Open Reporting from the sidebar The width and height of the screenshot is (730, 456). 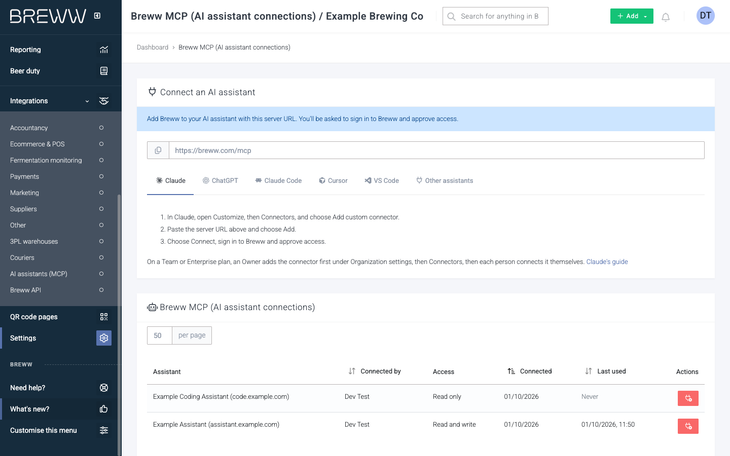click(26, 49)
